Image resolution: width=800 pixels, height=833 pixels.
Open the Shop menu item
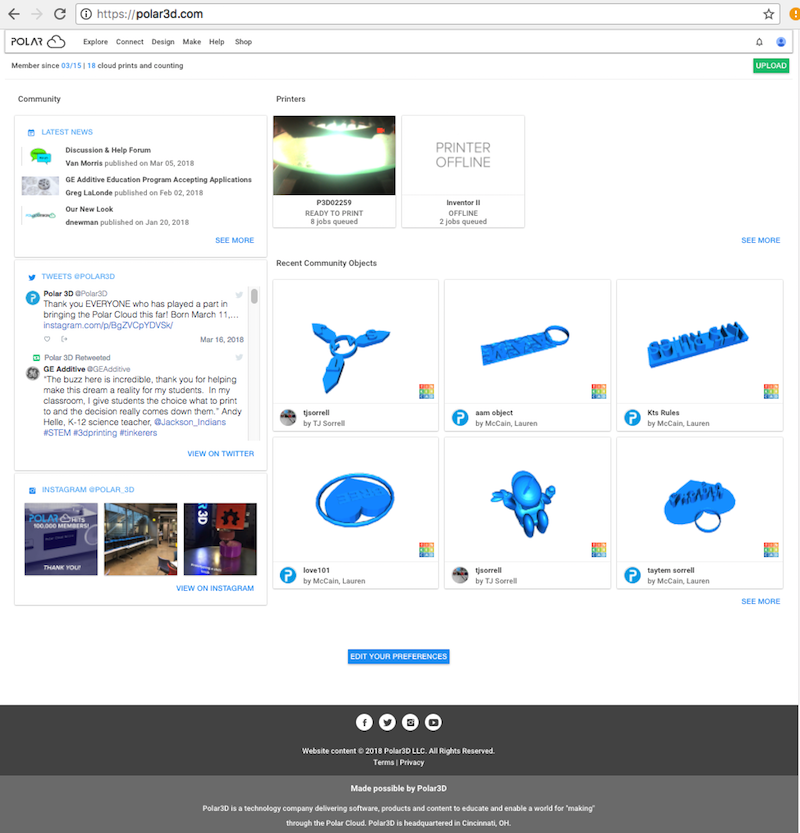pyautogui.click(x=243, y=42)
